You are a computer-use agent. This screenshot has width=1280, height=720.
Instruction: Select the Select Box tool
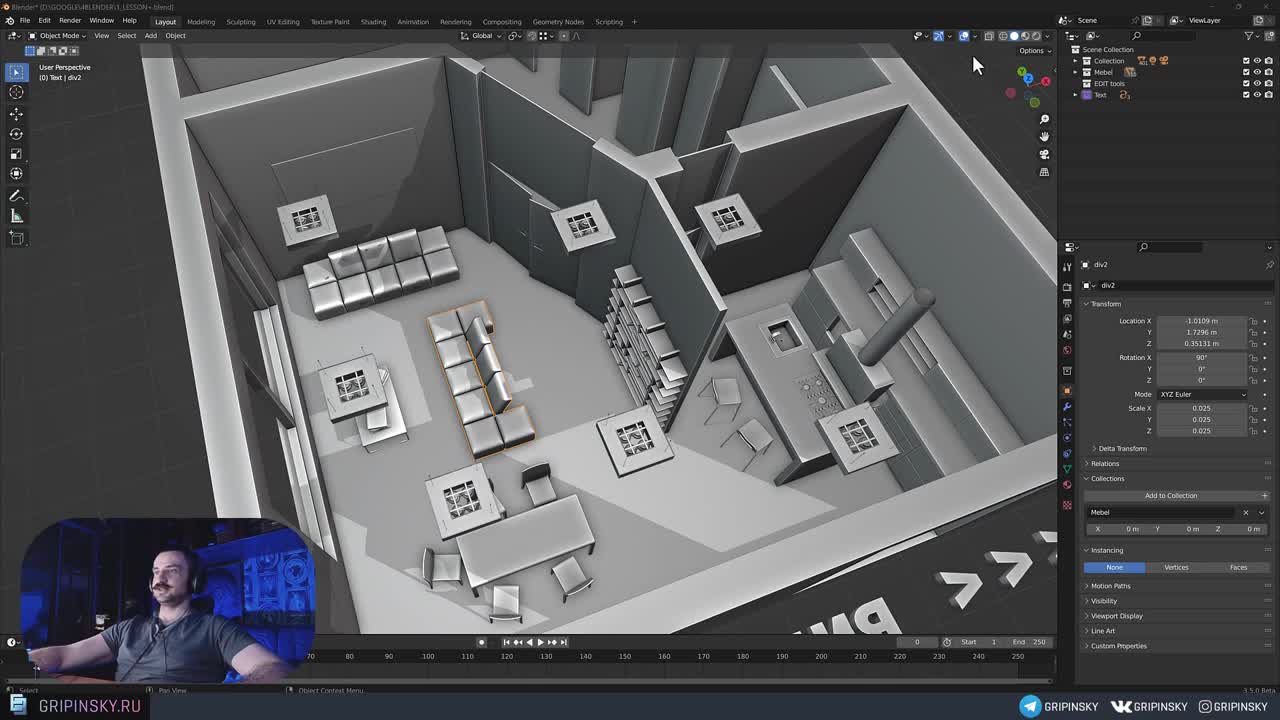coord(16,72)
